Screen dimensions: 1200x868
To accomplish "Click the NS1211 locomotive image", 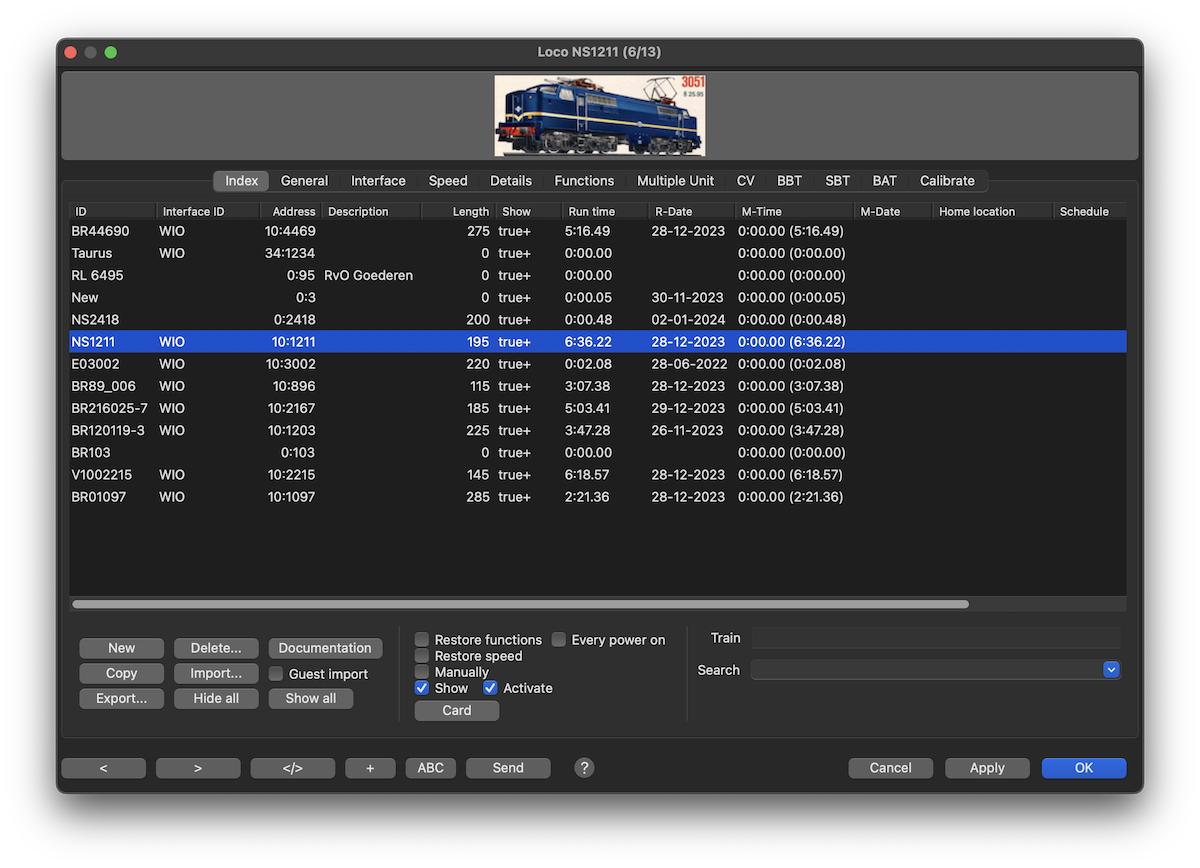I will tap(599, 115).
